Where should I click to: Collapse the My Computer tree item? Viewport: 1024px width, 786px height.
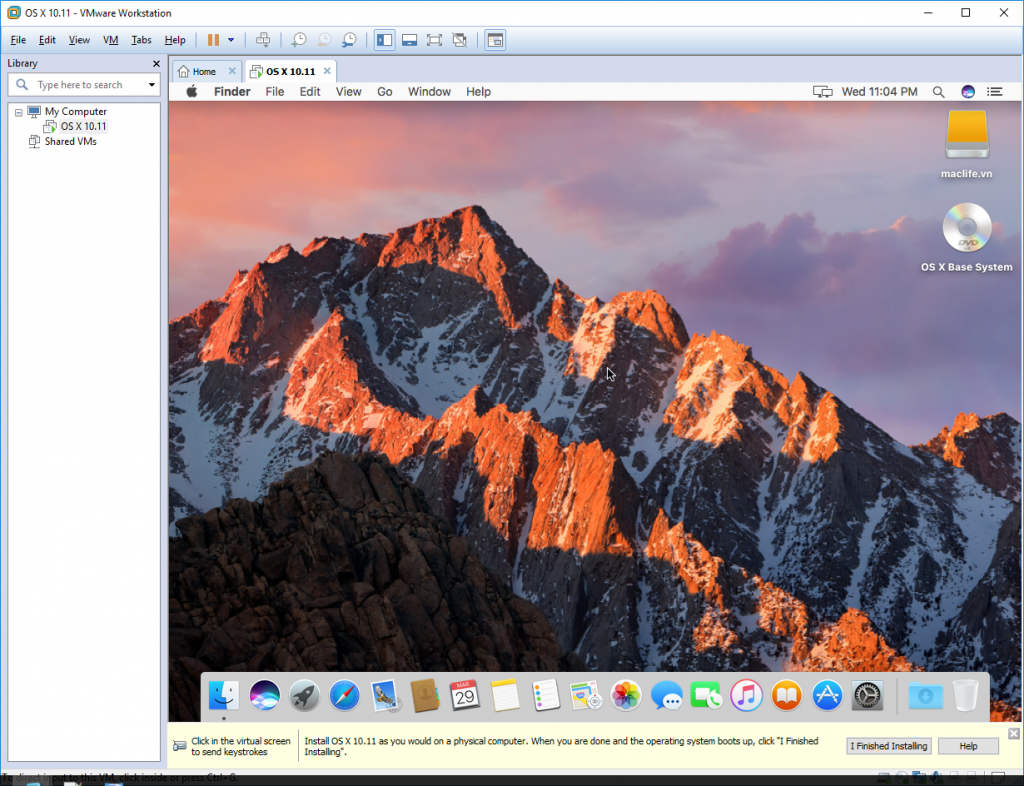(x=20, y=111)
